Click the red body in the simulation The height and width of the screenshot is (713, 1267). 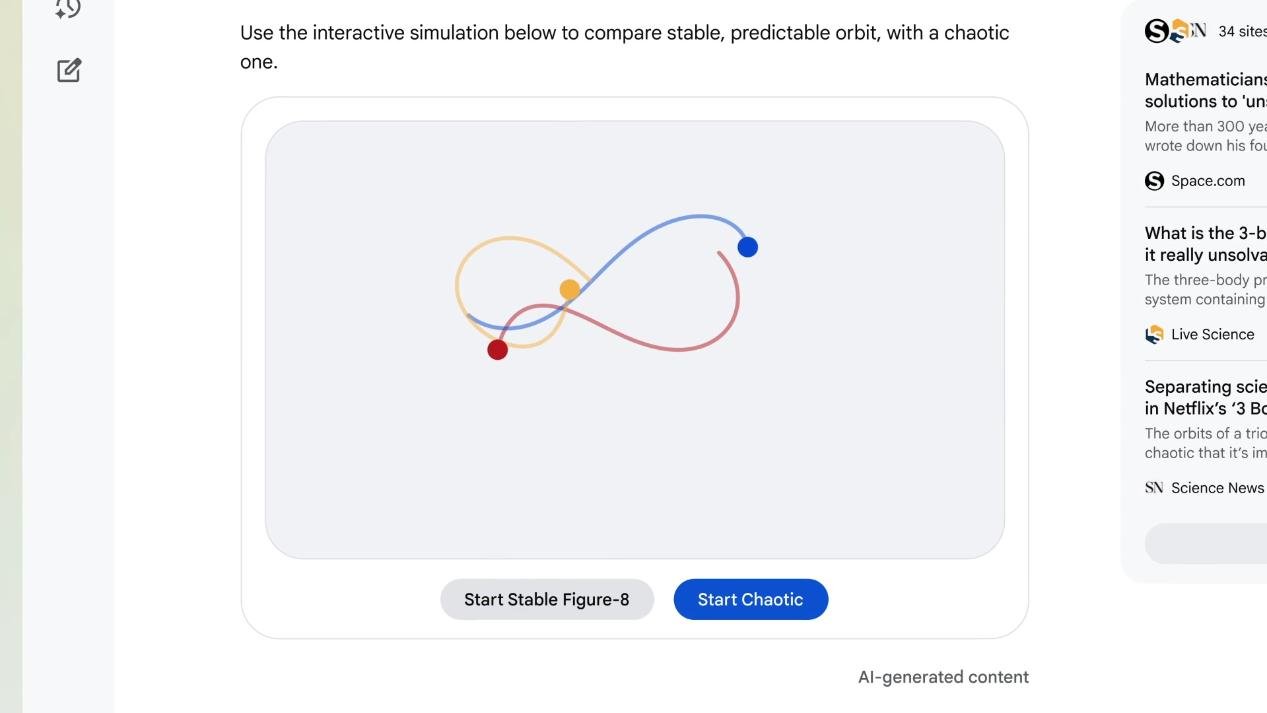pos(497,349)
